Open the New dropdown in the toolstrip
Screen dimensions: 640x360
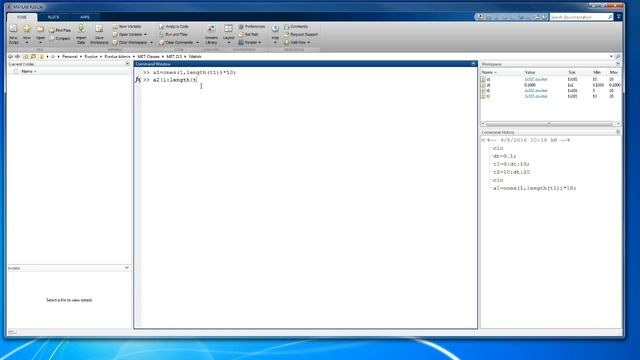(x=27, y=42)
